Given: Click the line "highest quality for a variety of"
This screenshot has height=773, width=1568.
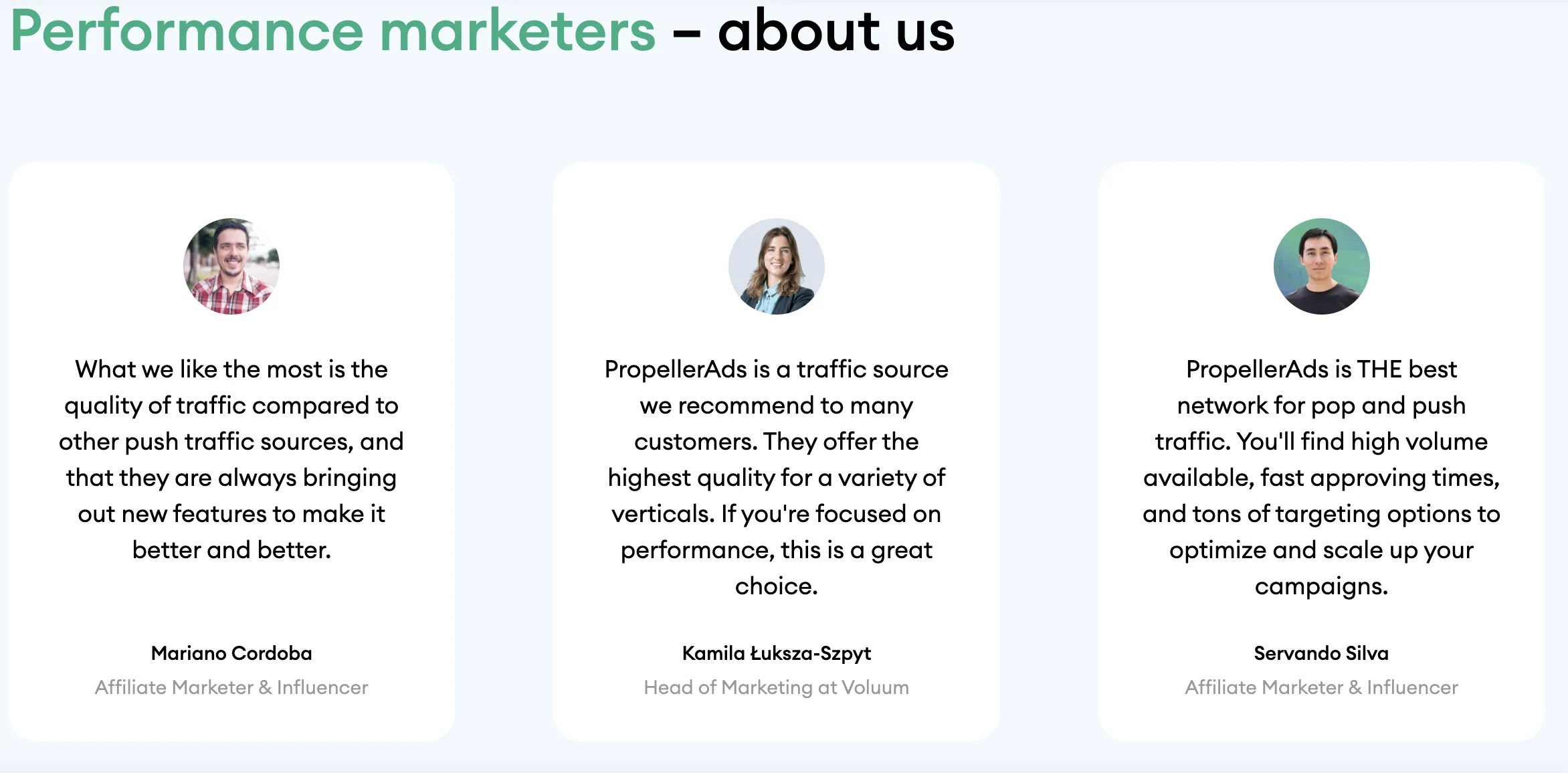Looking at the screenshot, I should 776,478.
